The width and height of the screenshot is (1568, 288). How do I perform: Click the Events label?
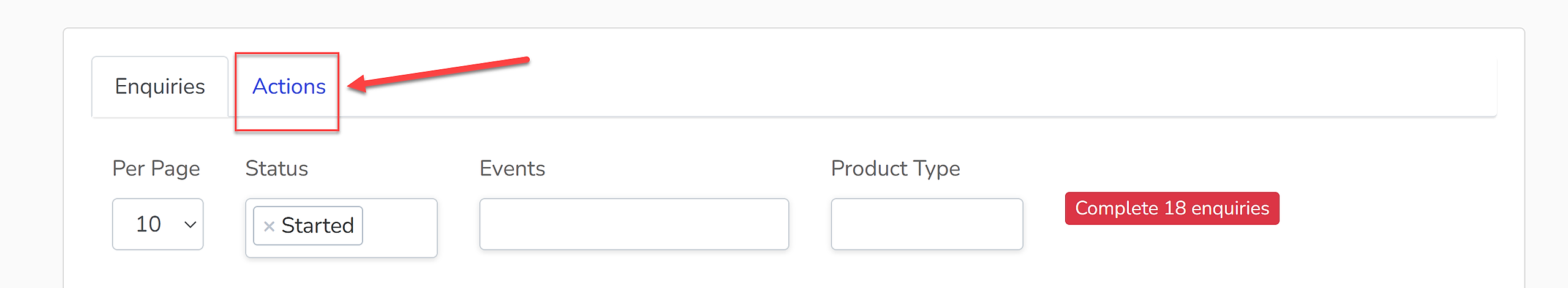512,169
